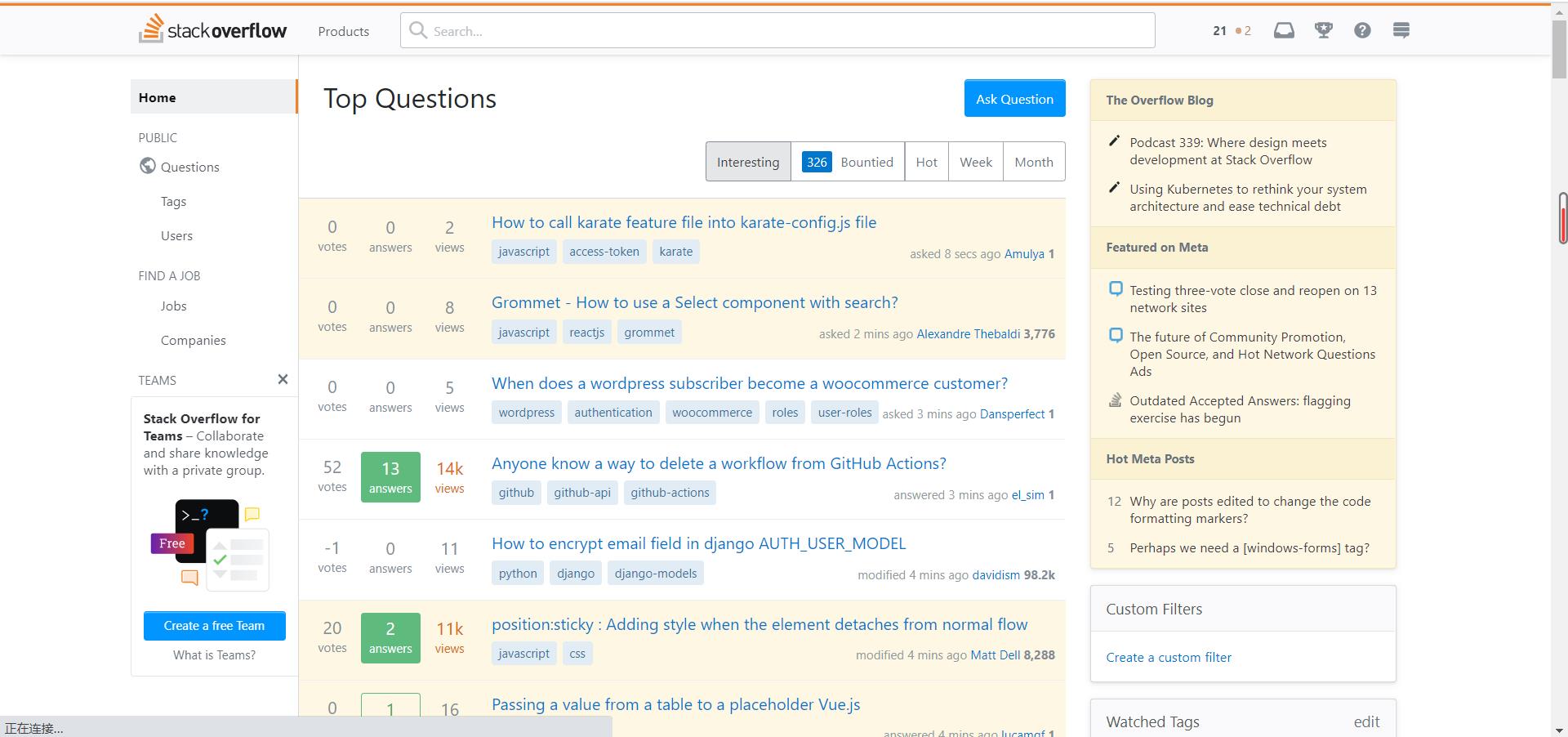Open the Stack Exchange sites menu icon

point(1401,30)
